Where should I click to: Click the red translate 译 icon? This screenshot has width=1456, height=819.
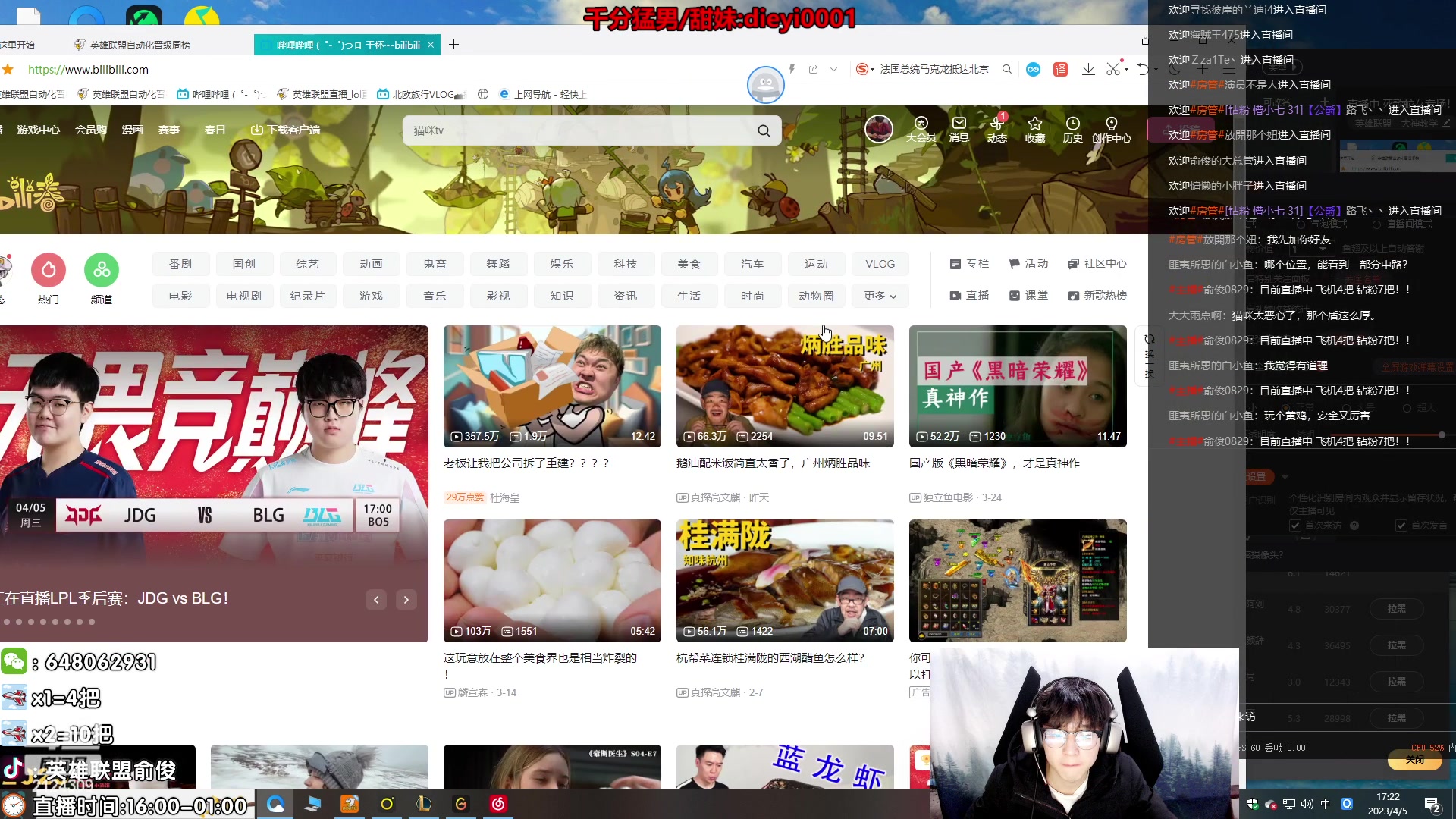[x=1060, y=69]
